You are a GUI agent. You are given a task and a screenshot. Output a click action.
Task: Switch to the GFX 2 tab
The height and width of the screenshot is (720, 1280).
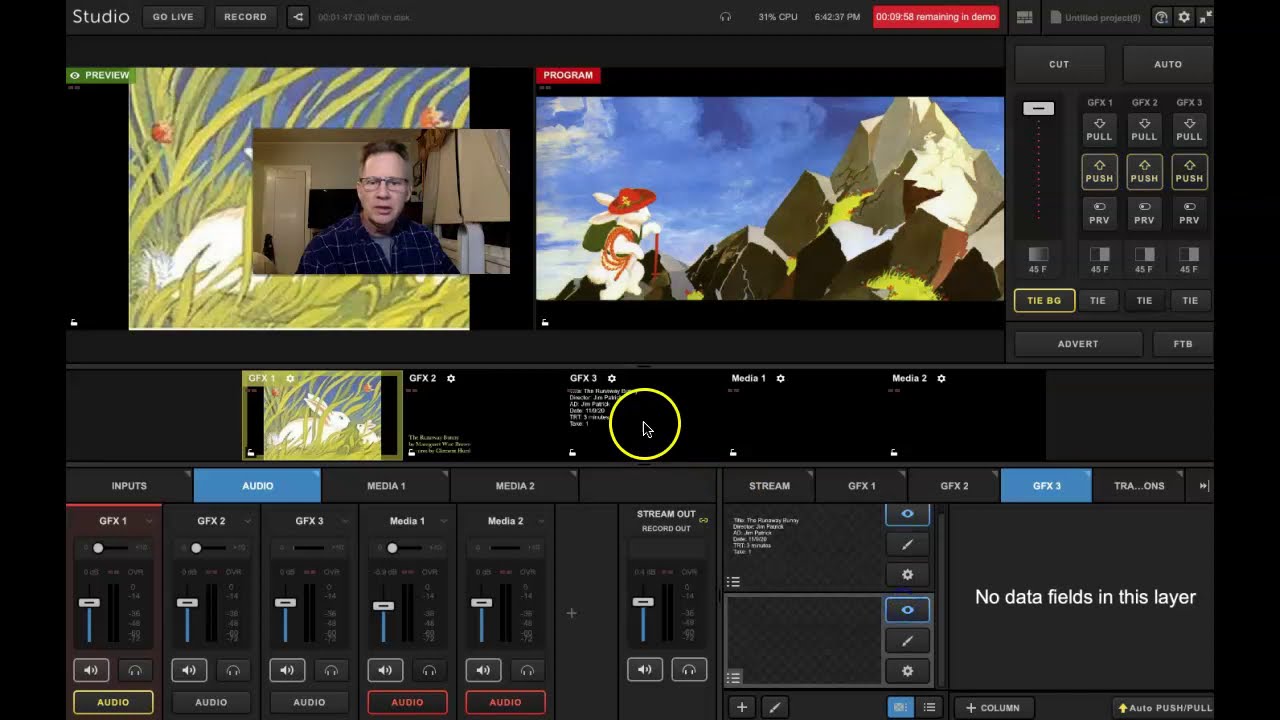coord(954,486)
